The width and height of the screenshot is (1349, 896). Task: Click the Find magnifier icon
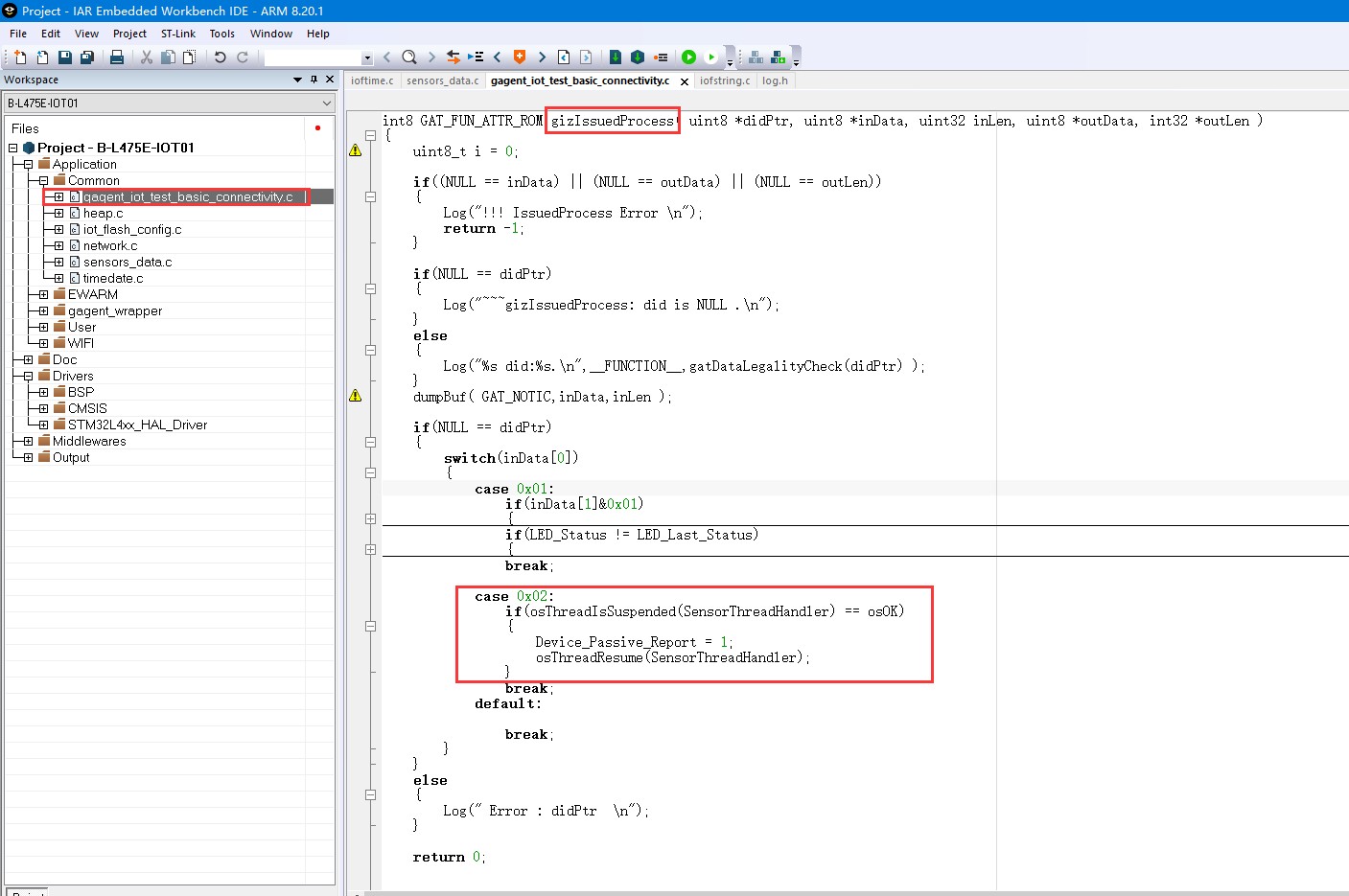click(x=409, y=57)
